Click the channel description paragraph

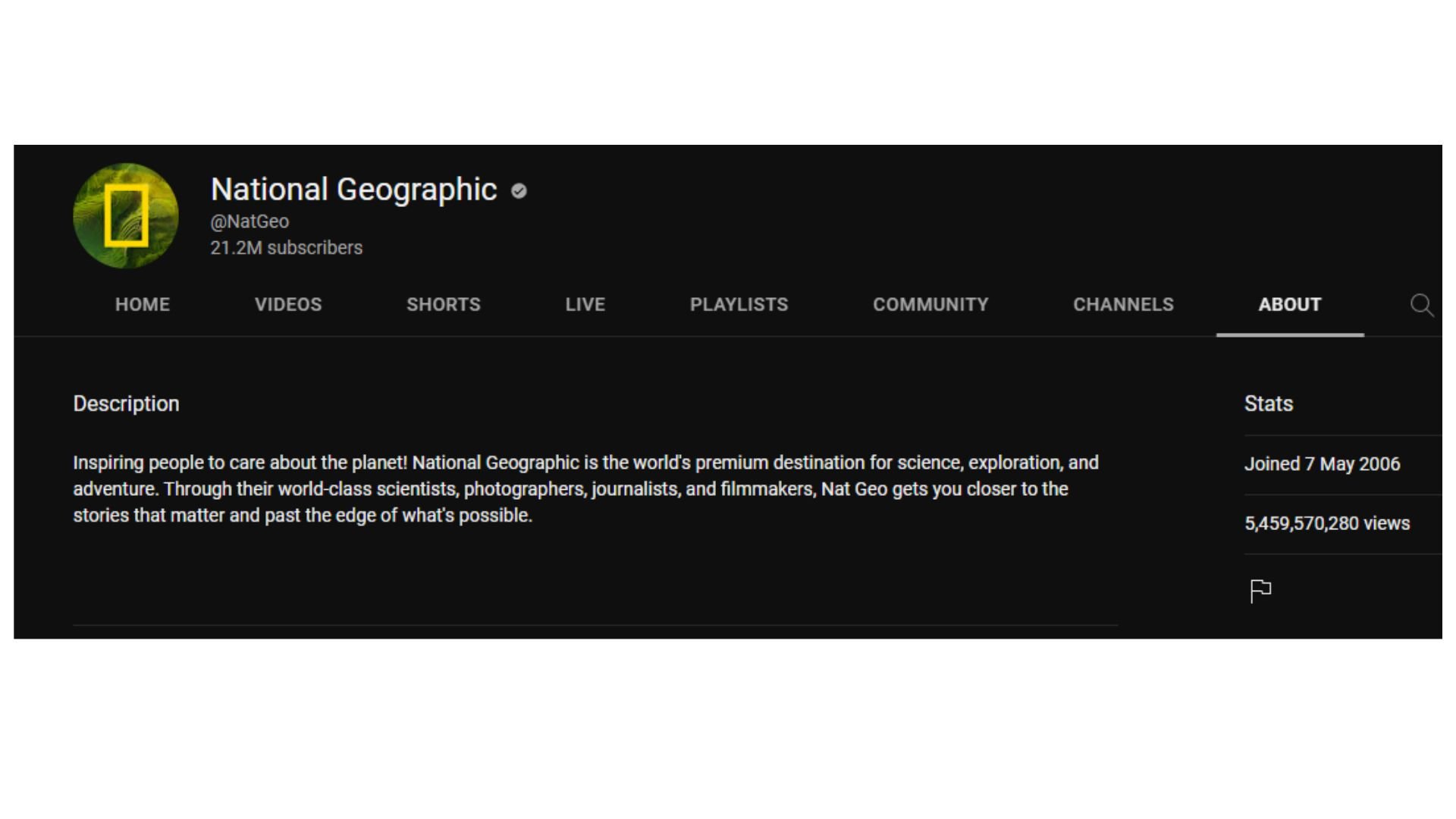pyautogui.click(x=585, y=489)
